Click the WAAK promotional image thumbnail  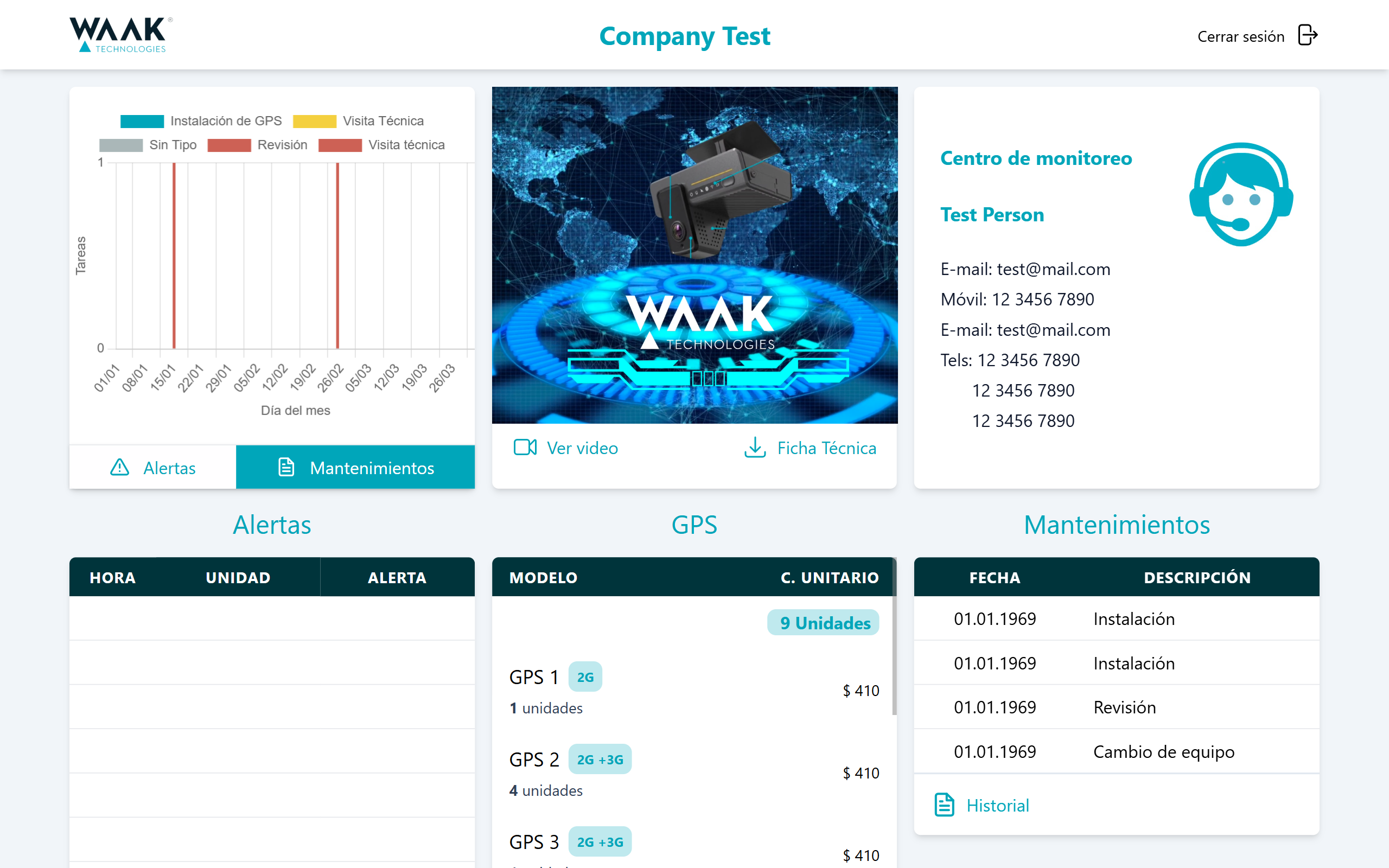coord(694,255)
